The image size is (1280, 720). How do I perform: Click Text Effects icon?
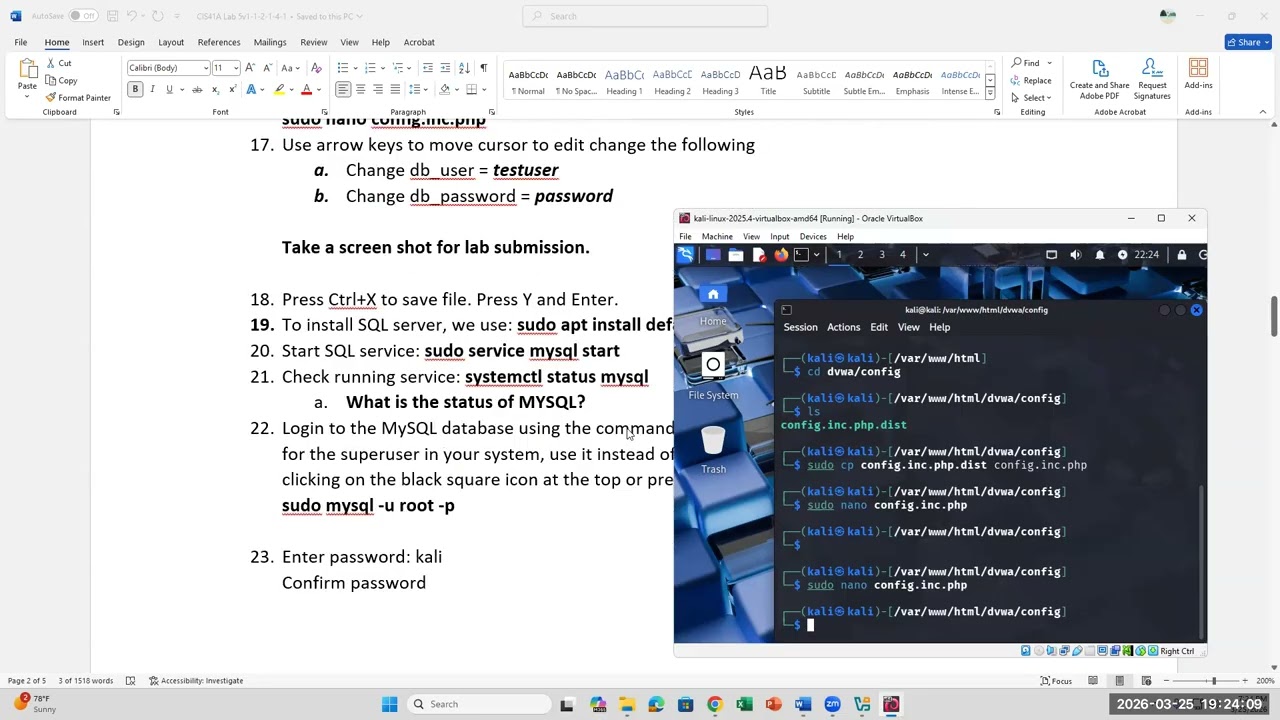click(x=253, y=89)
